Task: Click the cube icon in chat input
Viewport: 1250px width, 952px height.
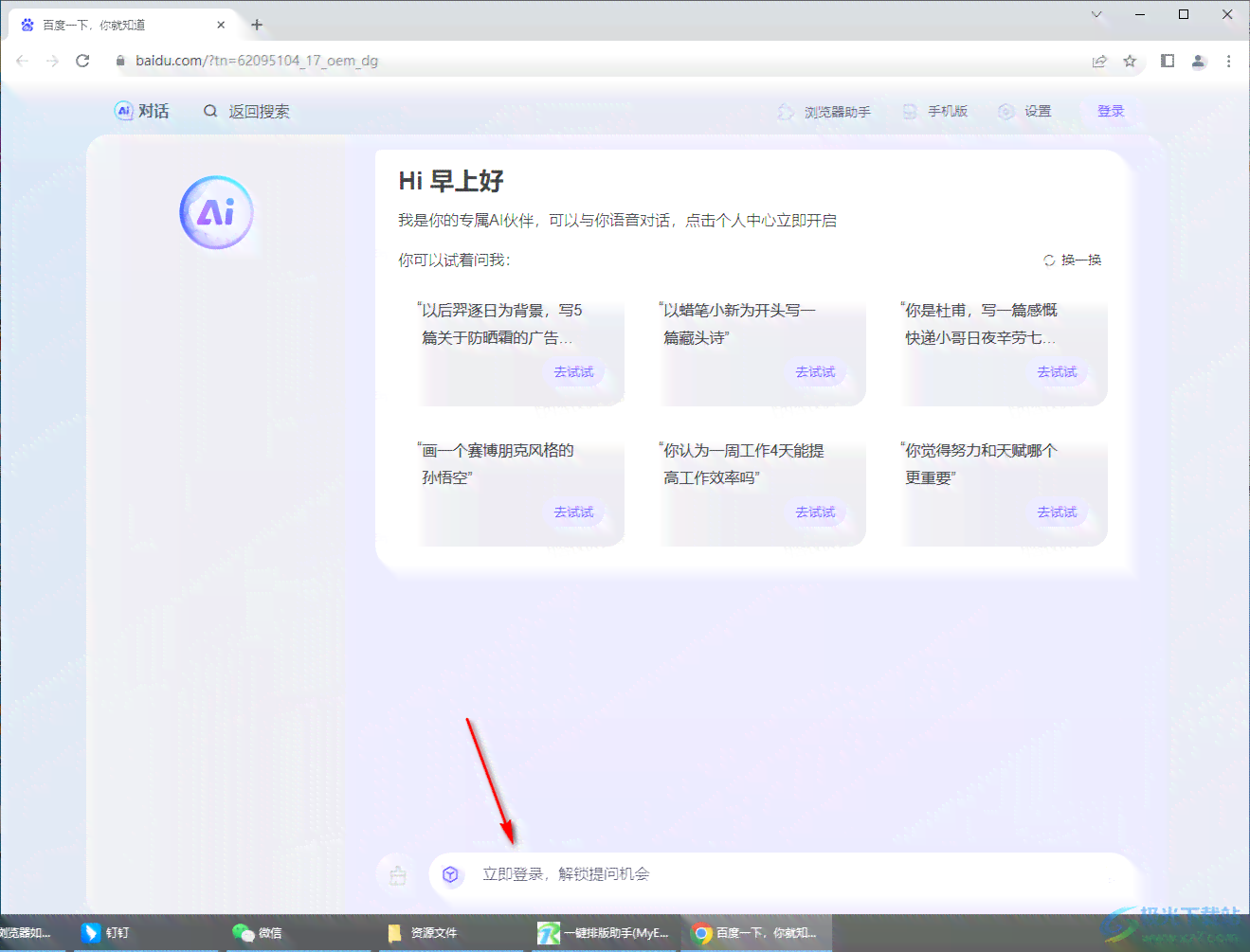Action: [451, 874]
